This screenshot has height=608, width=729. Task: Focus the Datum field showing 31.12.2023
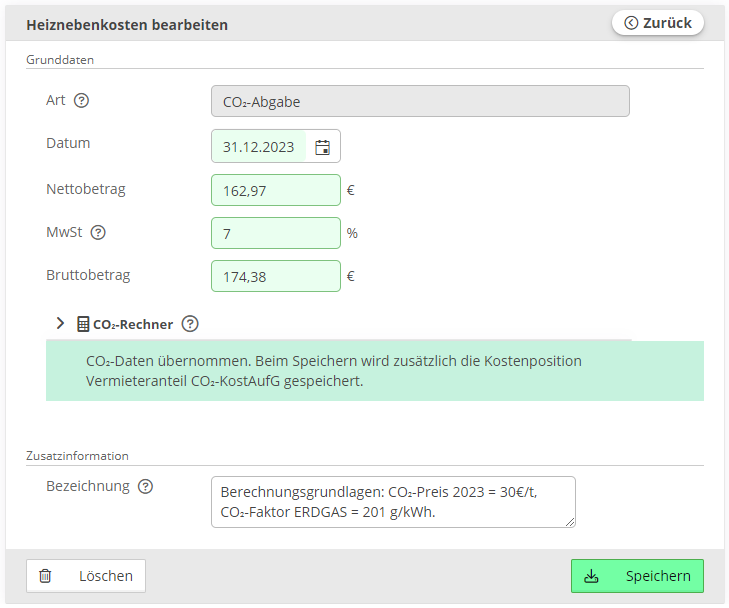tap(259, 146)
